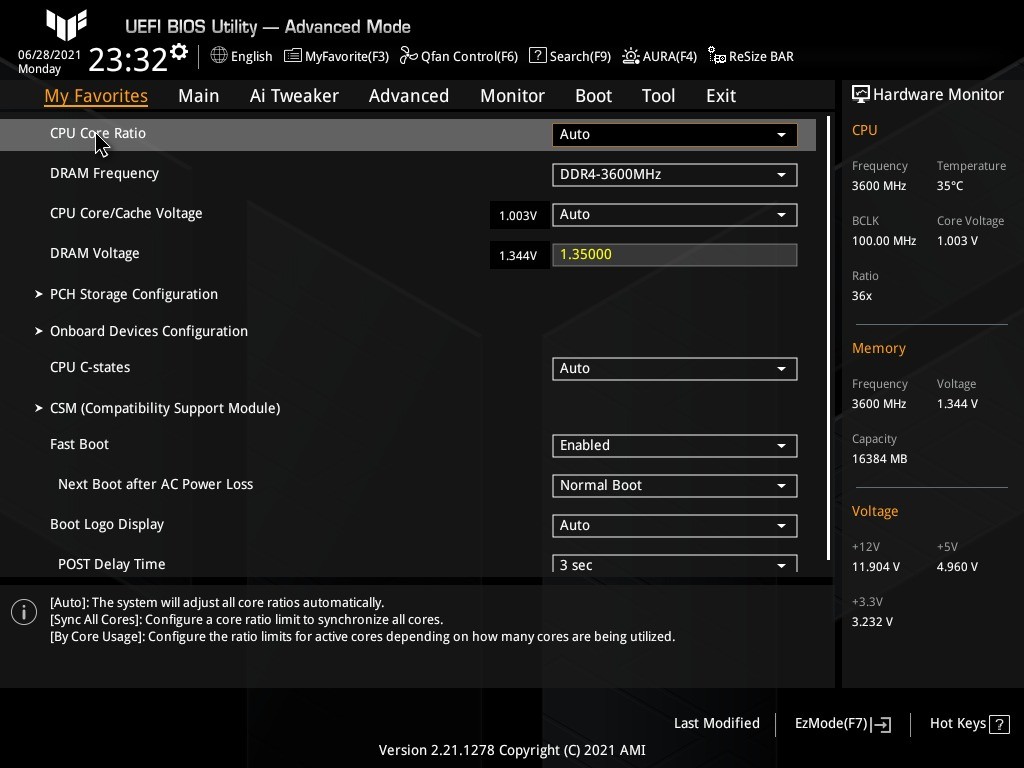Expand PCH Storage Configuration submenu
Image resolution: width=1024 pixels, height=768 pixels.
[133, 294]
